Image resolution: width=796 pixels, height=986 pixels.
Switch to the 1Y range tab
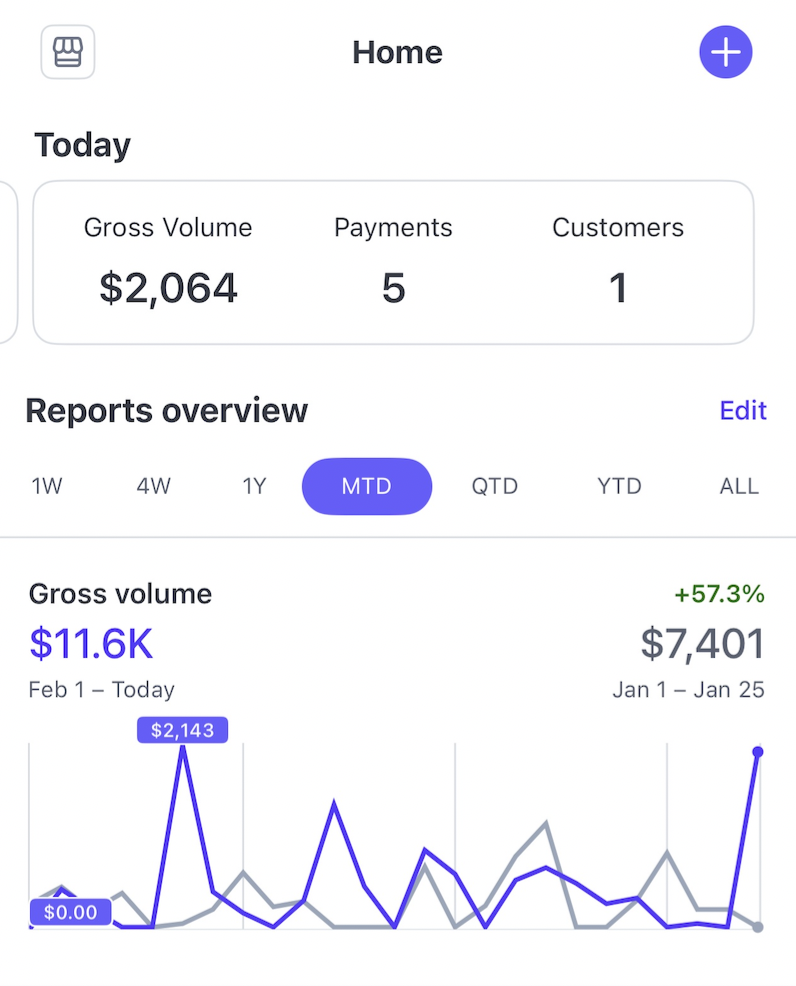(x=255, y=486)
